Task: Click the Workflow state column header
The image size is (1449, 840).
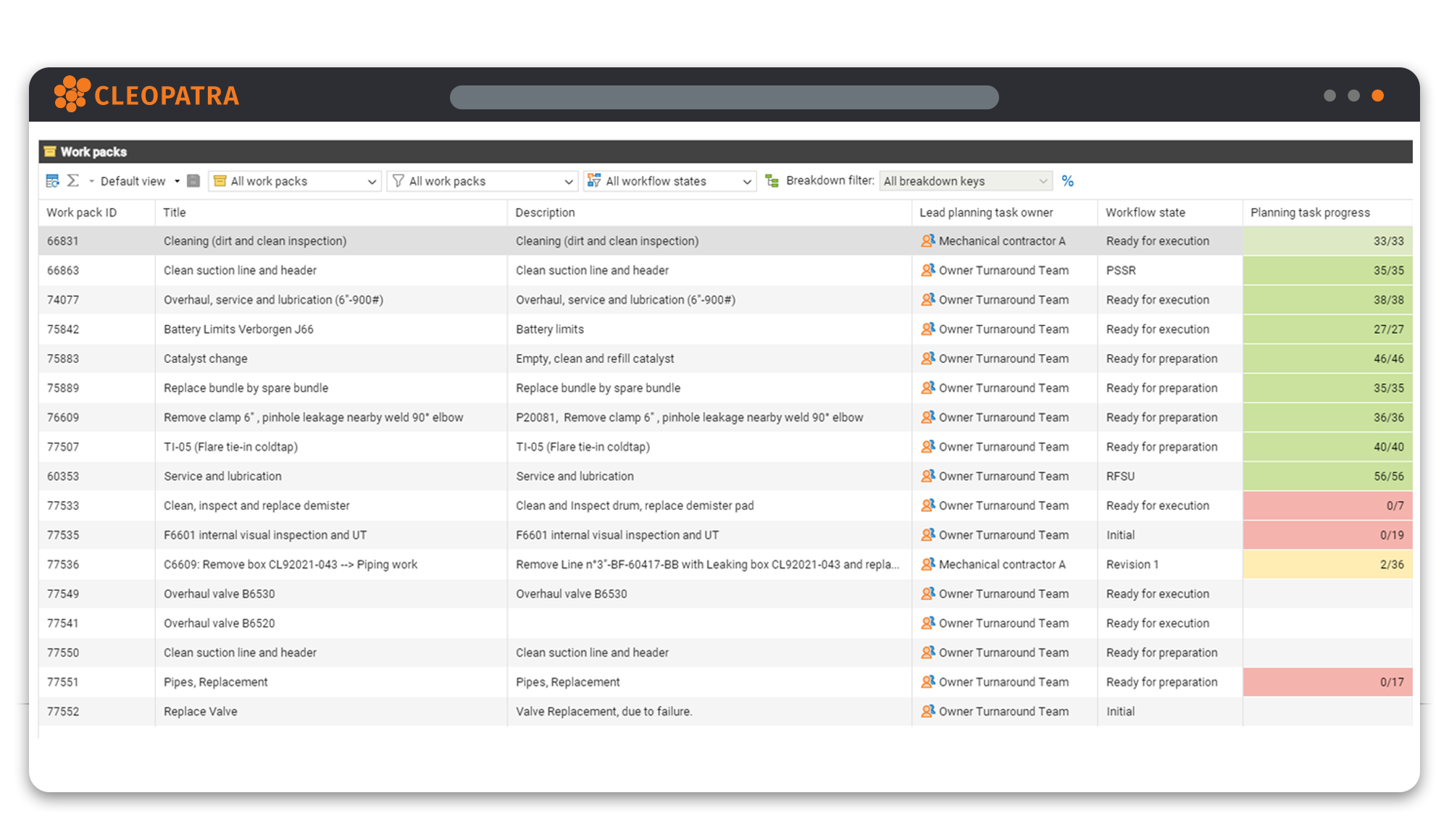Action: [1145, 212]
